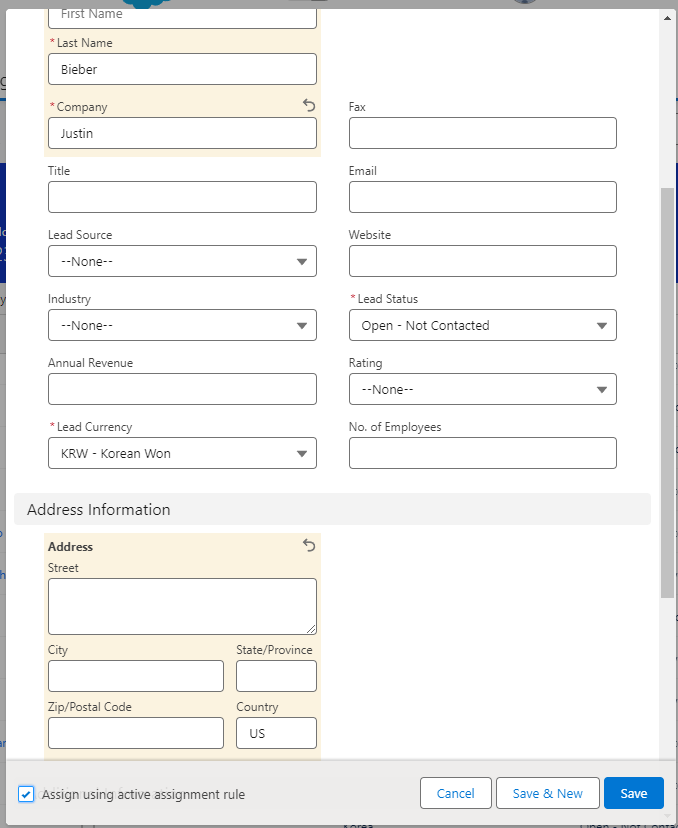
Task: Select the No. of Employees field
Action: [x=482, y=453]
